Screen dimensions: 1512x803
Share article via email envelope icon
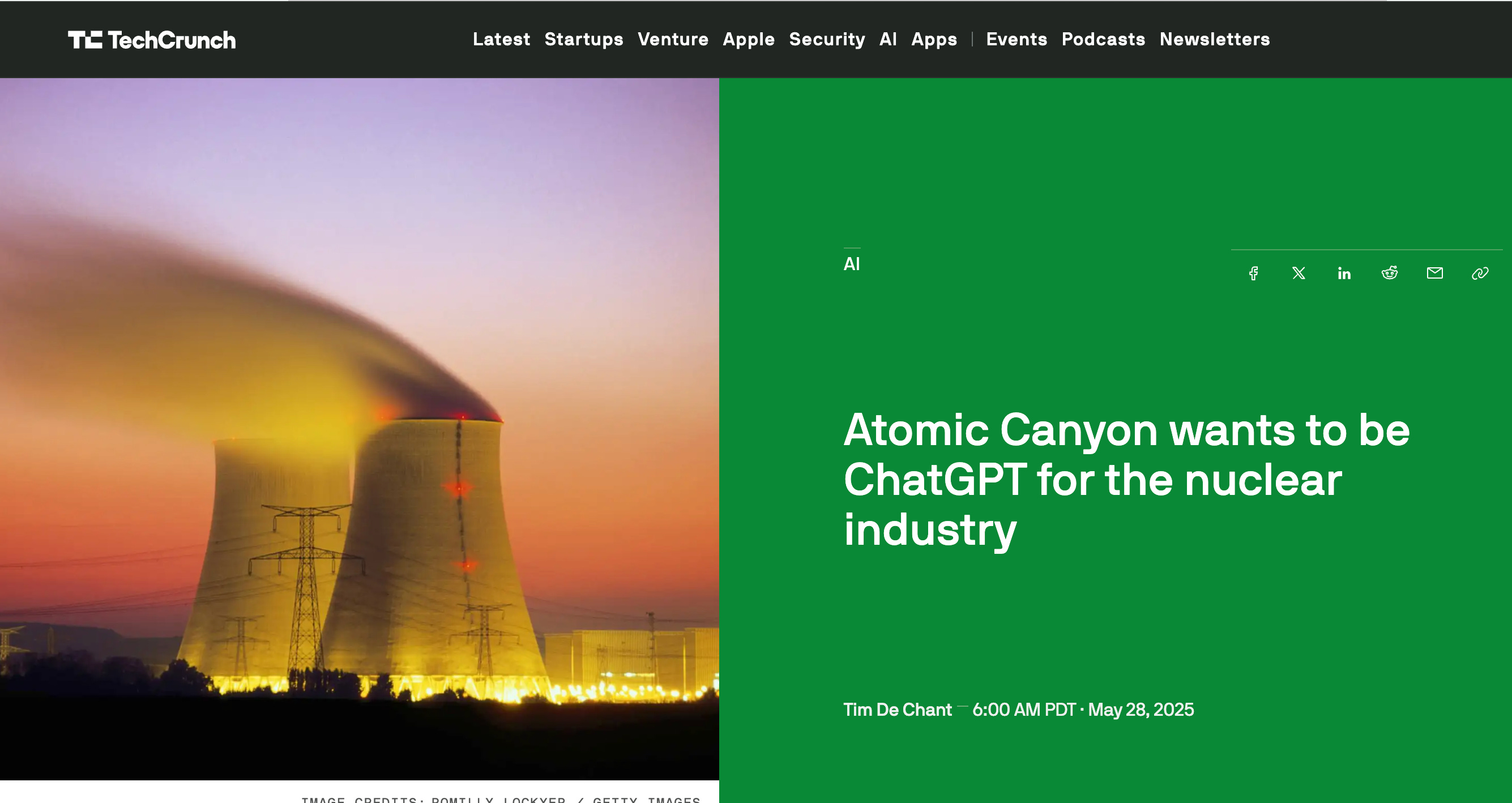[x=1434, y=273]
